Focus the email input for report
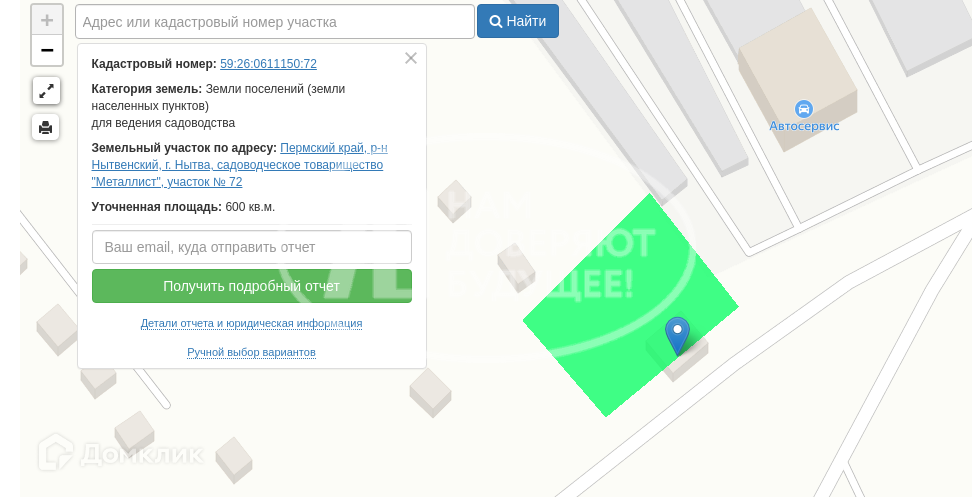Screen dimensions: 972x497 click(252, 247)
